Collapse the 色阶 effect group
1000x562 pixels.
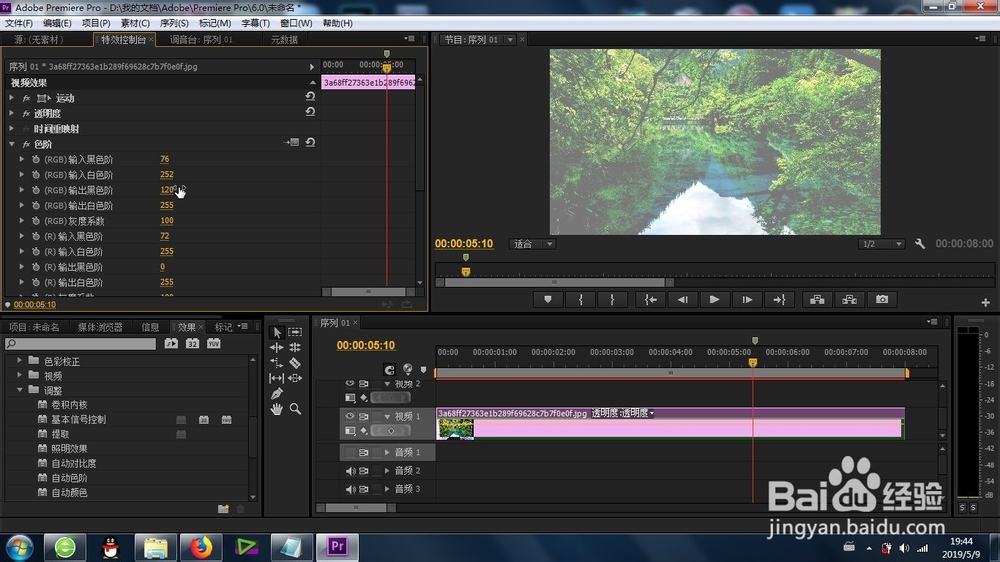(12, 144)
